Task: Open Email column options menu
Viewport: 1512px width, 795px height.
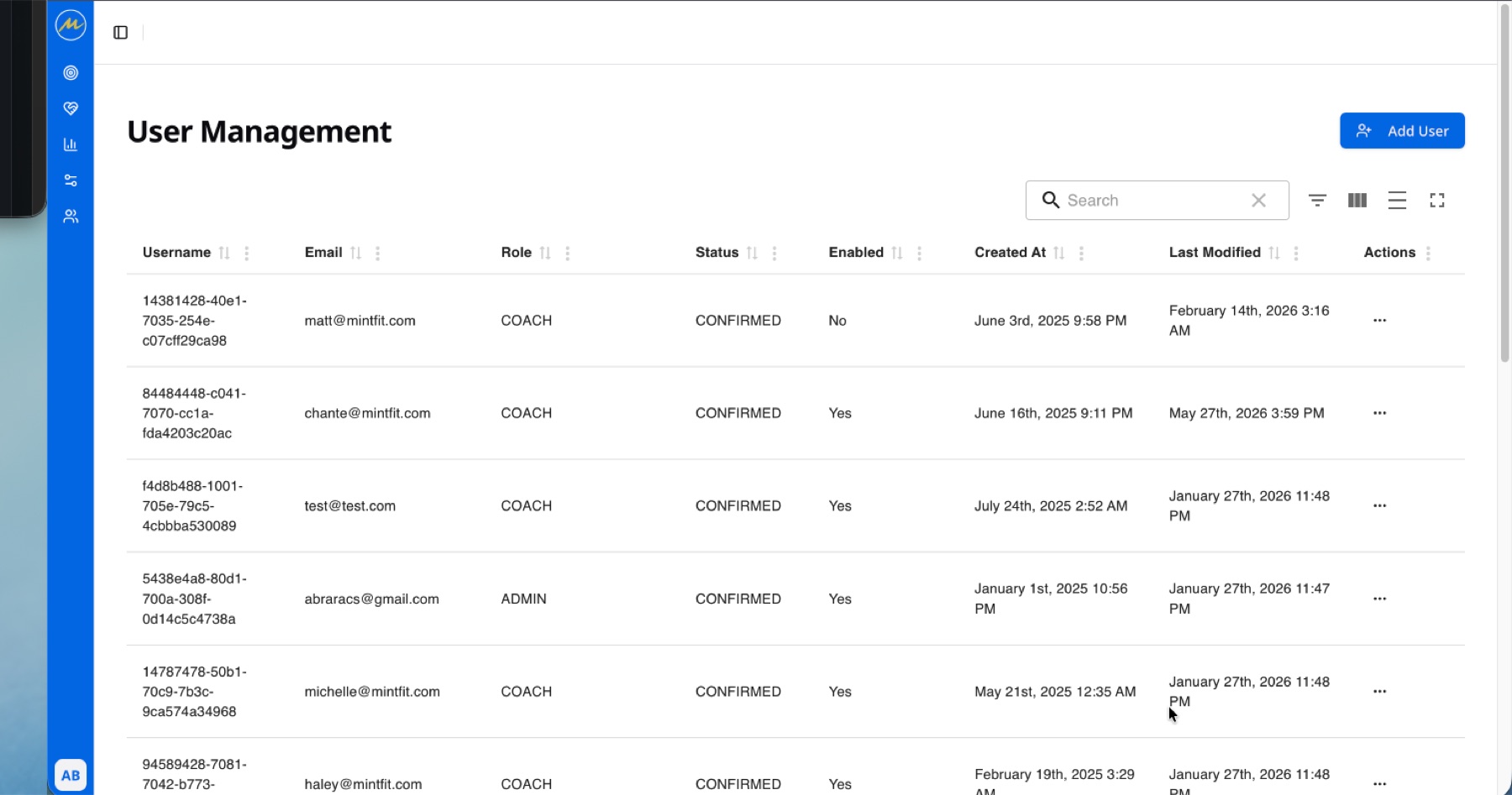Action: click(x=378, y=253)
